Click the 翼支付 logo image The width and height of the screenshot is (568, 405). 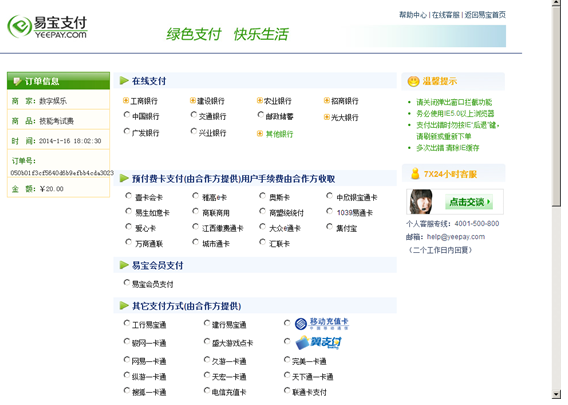(x=318, y=342)
